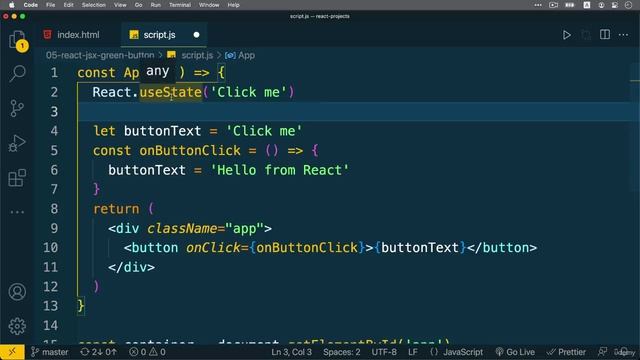This screenshot has width=640, height=360.
Task: Open the Window menu
Action: pos(209,5)
